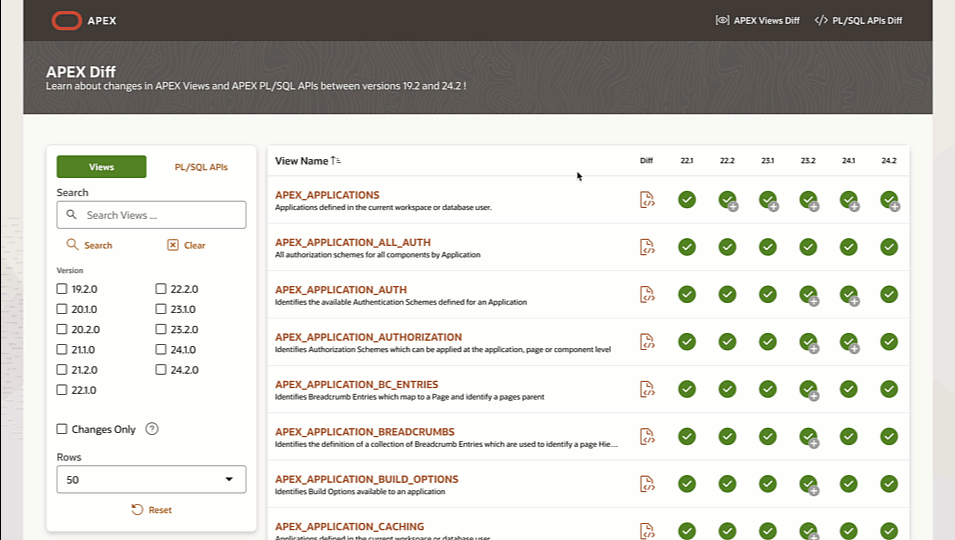
Task: Open the PL/SQL APIs Diff page
Action: coord(858,21)
